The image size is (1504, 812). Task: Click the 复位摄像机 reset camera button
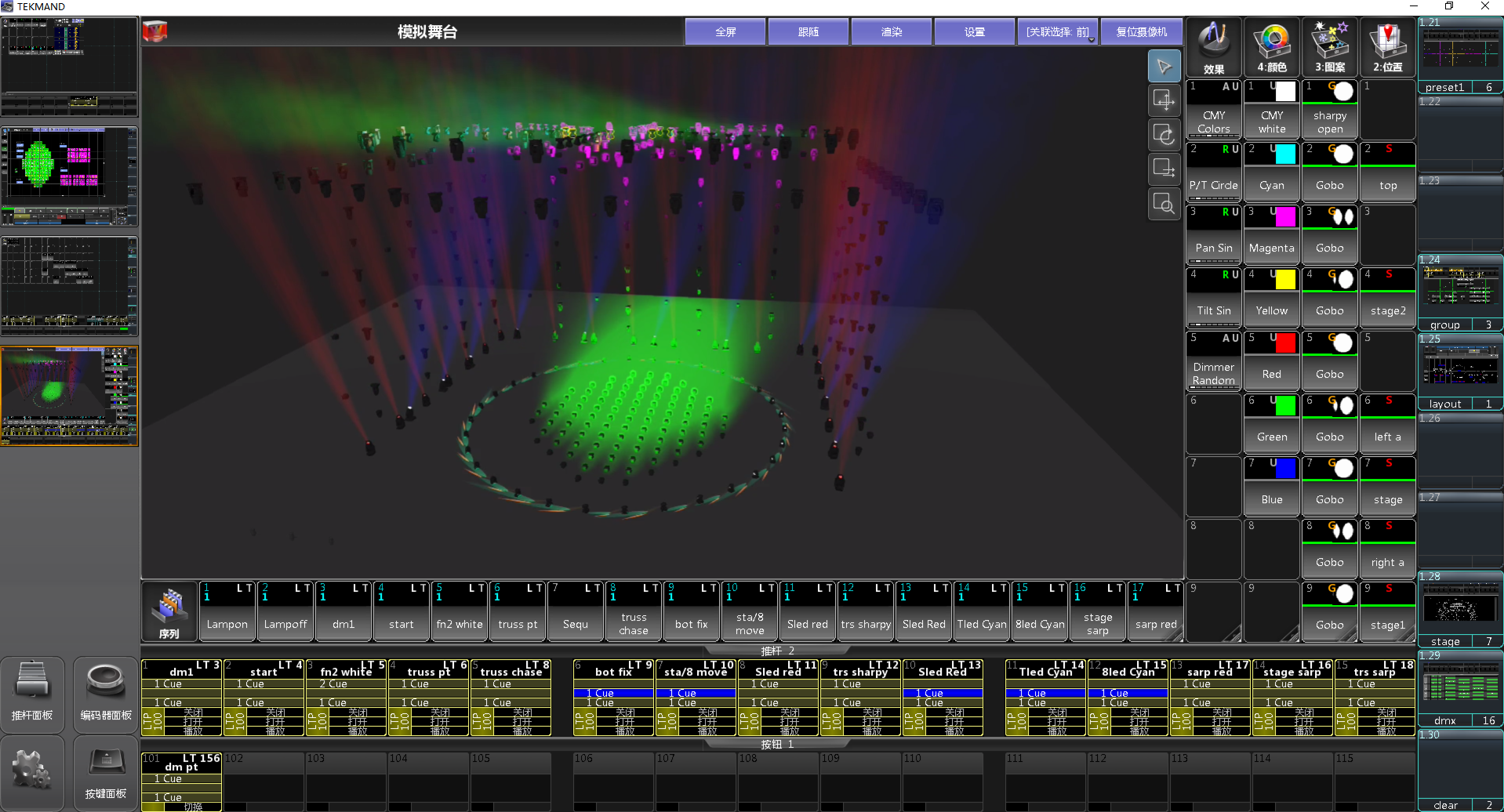point(1141,32)
